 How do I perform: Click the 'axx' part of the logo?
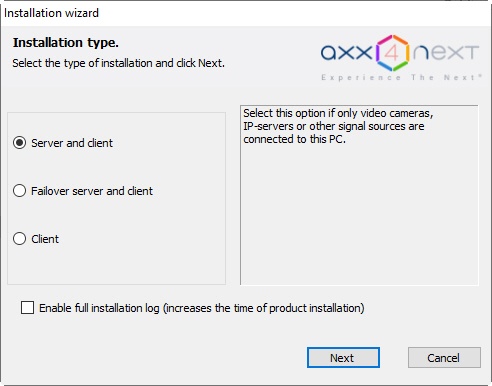[x=347, y=53]
